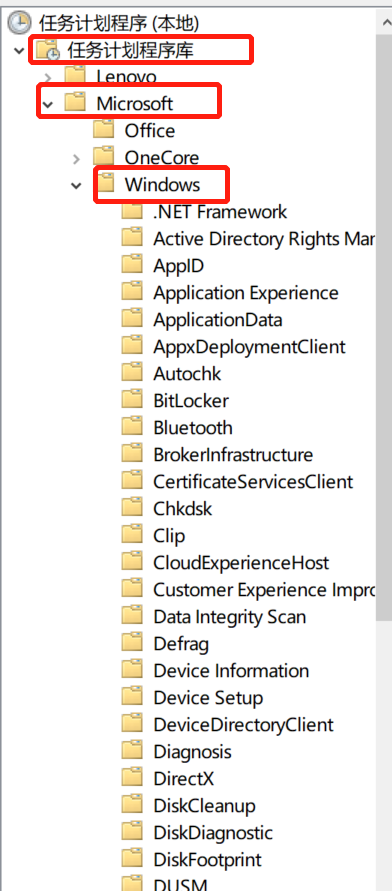The image size is (392, 891).
Task: Select the Windows tree label
Action: pyautogui.click(x=162, y=184)
